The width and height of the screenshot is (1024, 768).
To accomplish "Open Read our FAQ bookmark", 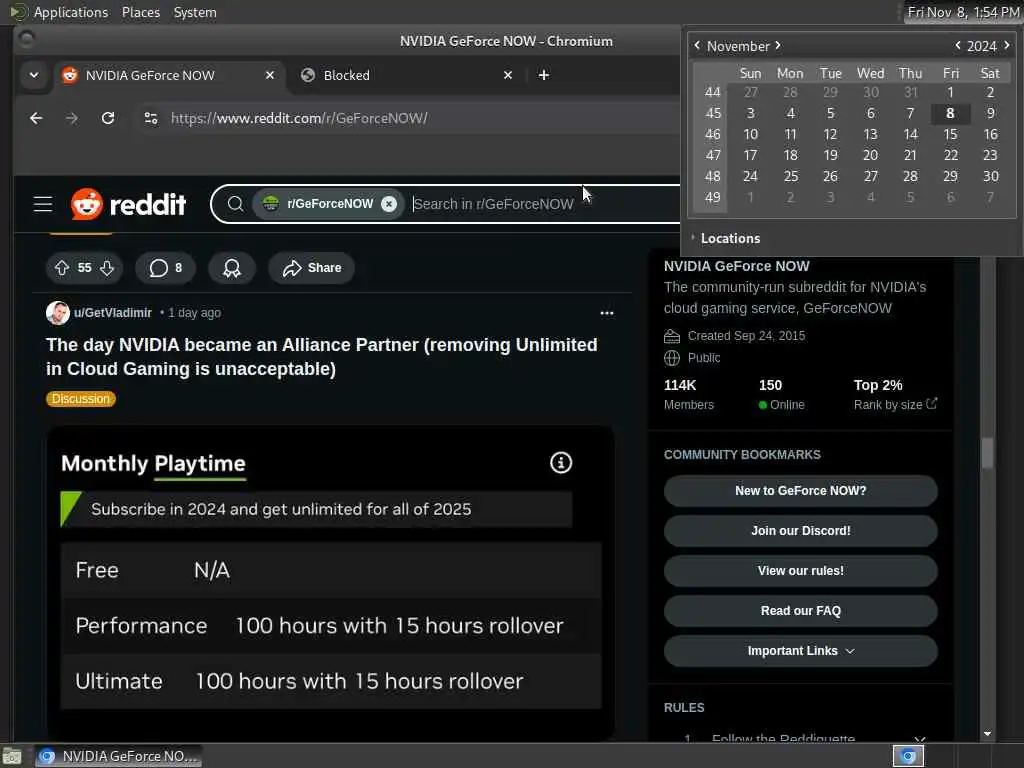I will click(x=801, y=610).
